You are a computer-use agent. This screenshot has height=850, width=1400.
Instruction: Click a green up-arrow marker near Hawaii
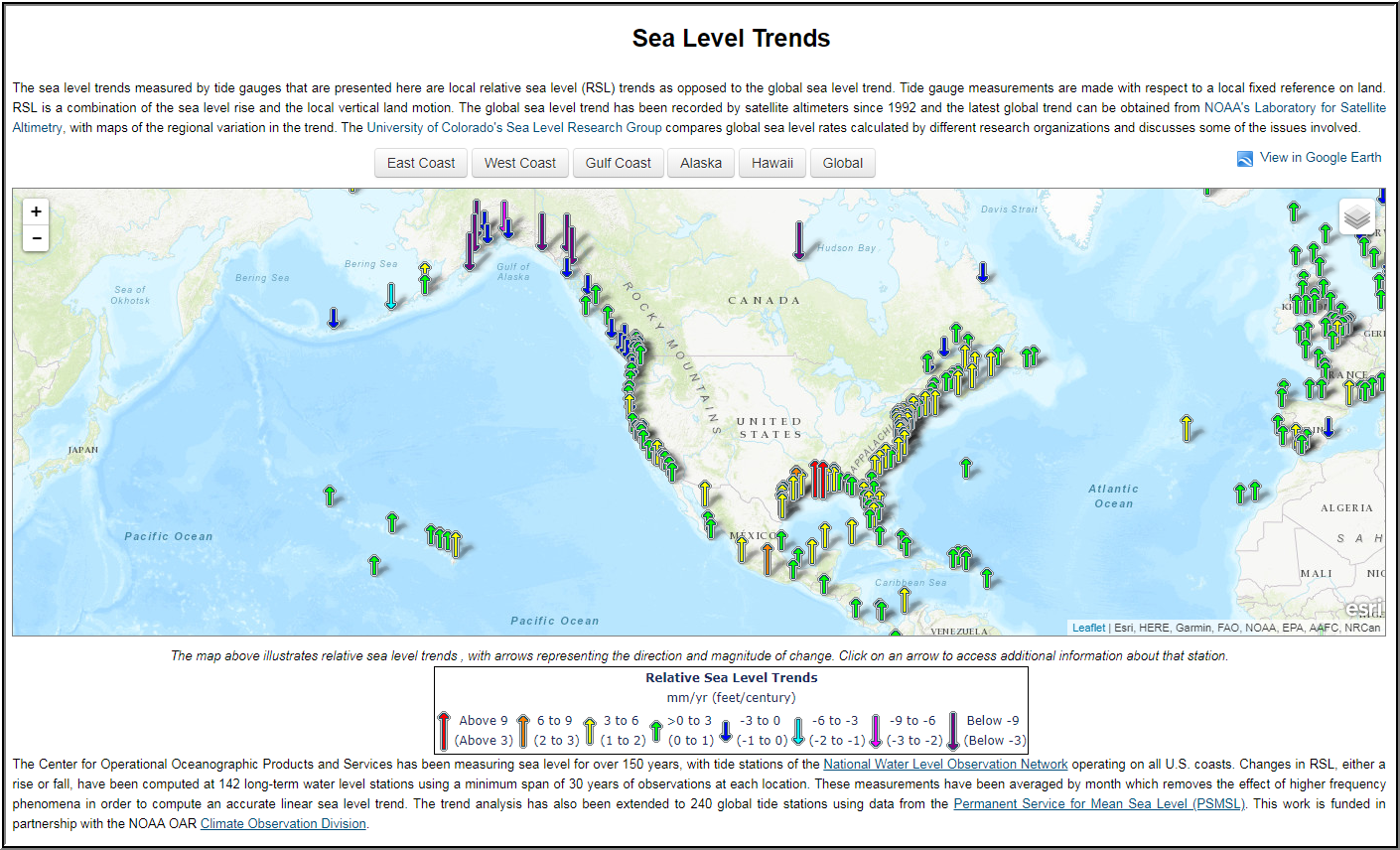pos(431,532)
